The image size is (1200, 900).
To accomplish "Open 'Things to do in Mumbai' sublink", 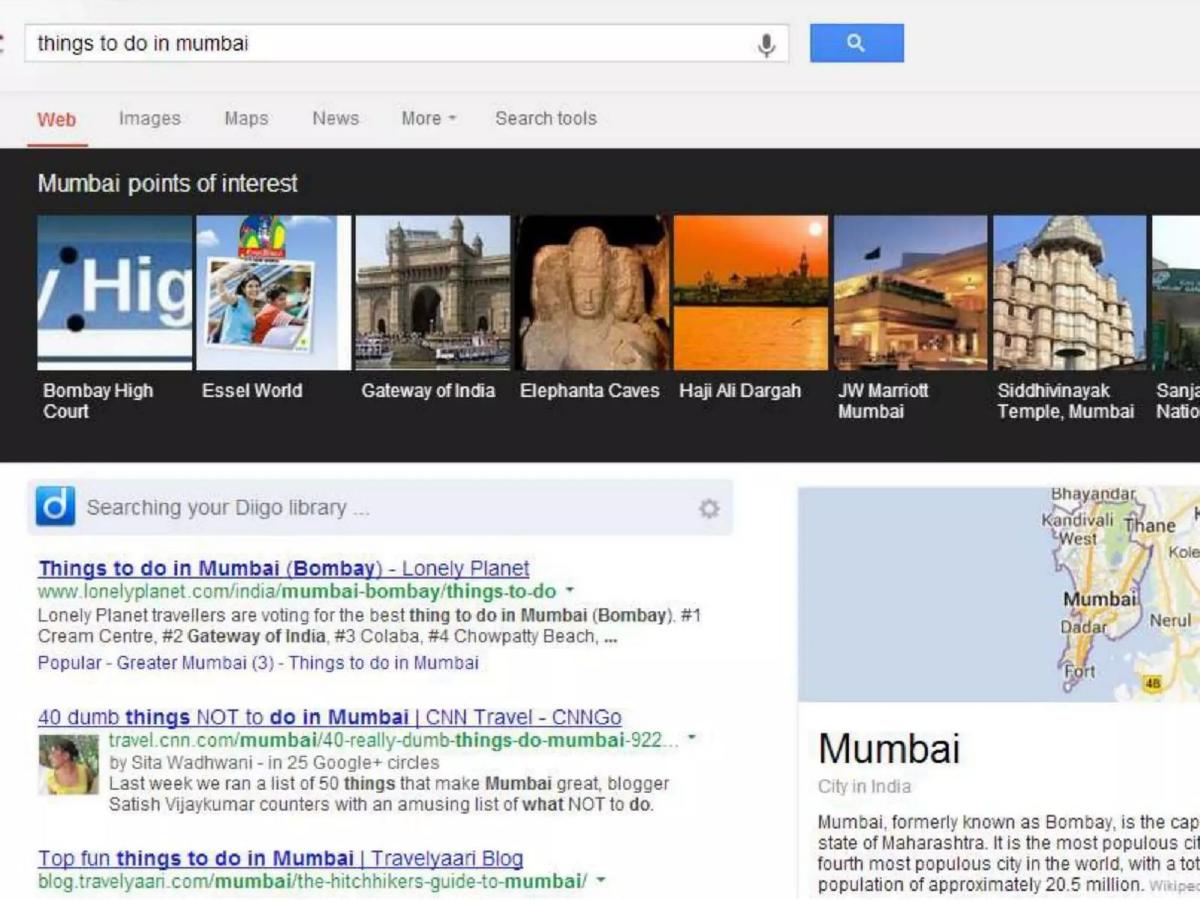I will (x=384, y=663).
